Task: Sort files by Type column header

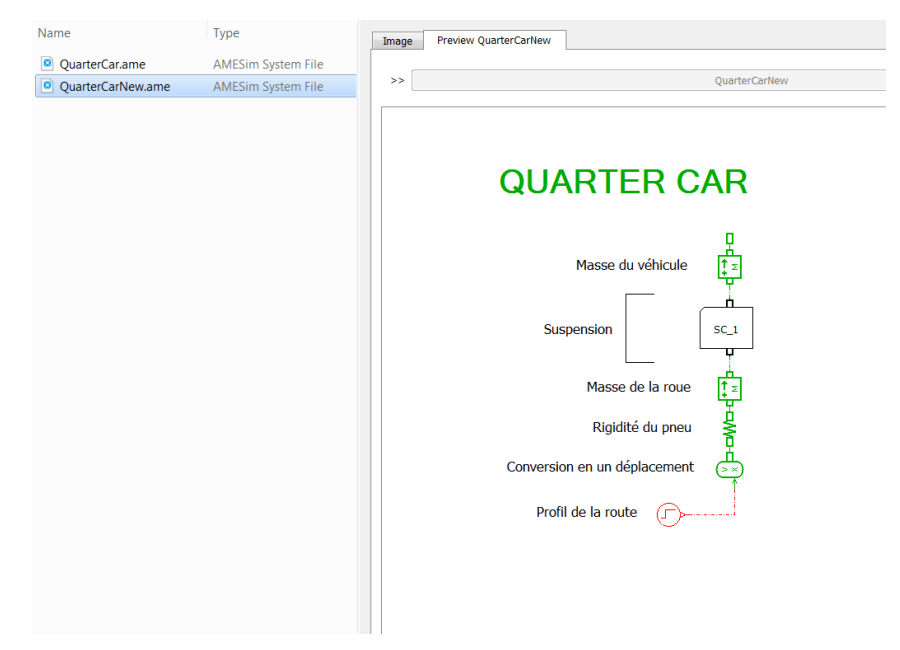Action: 226,33
